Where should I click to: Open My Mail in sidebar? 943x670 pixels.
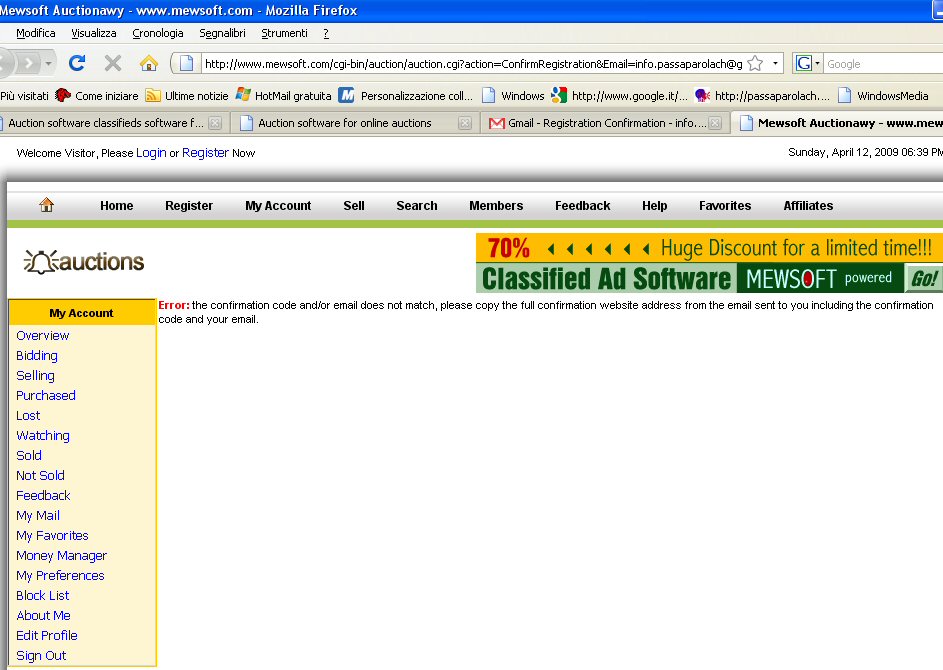38,515
